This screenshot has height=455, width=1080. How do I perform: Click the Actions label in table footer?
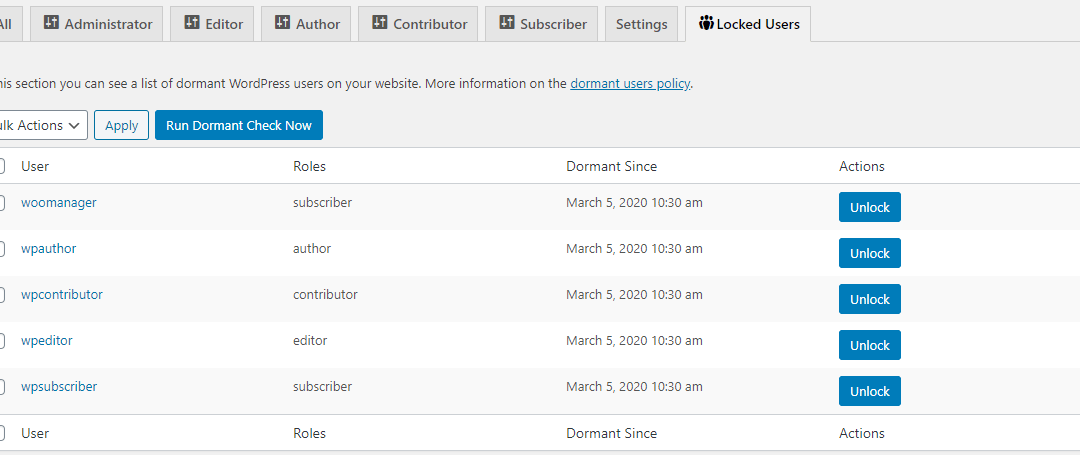(862, 433)
